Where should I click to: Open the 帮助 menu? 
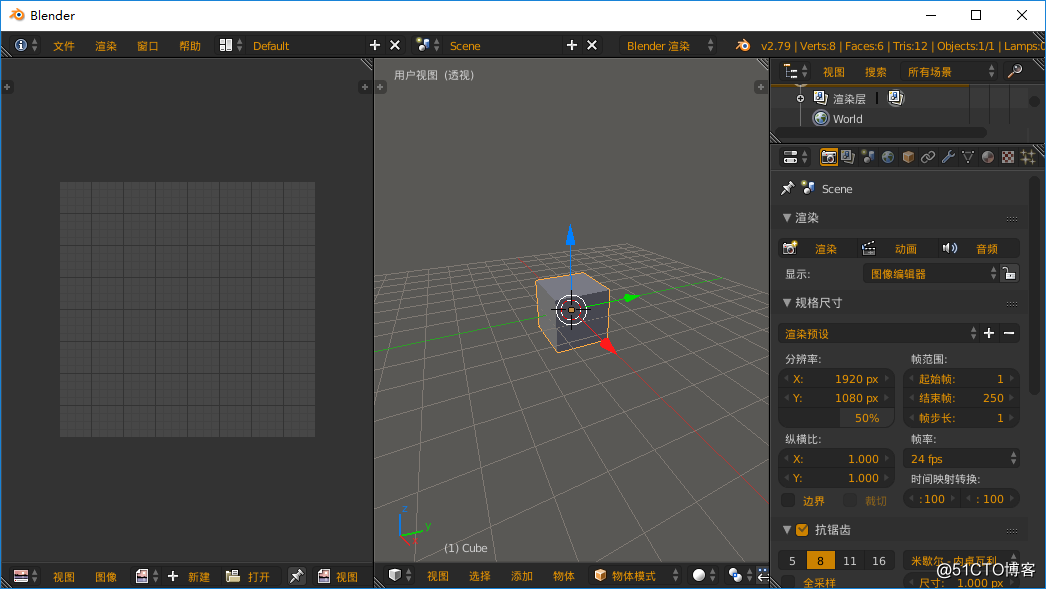point(189,45)
